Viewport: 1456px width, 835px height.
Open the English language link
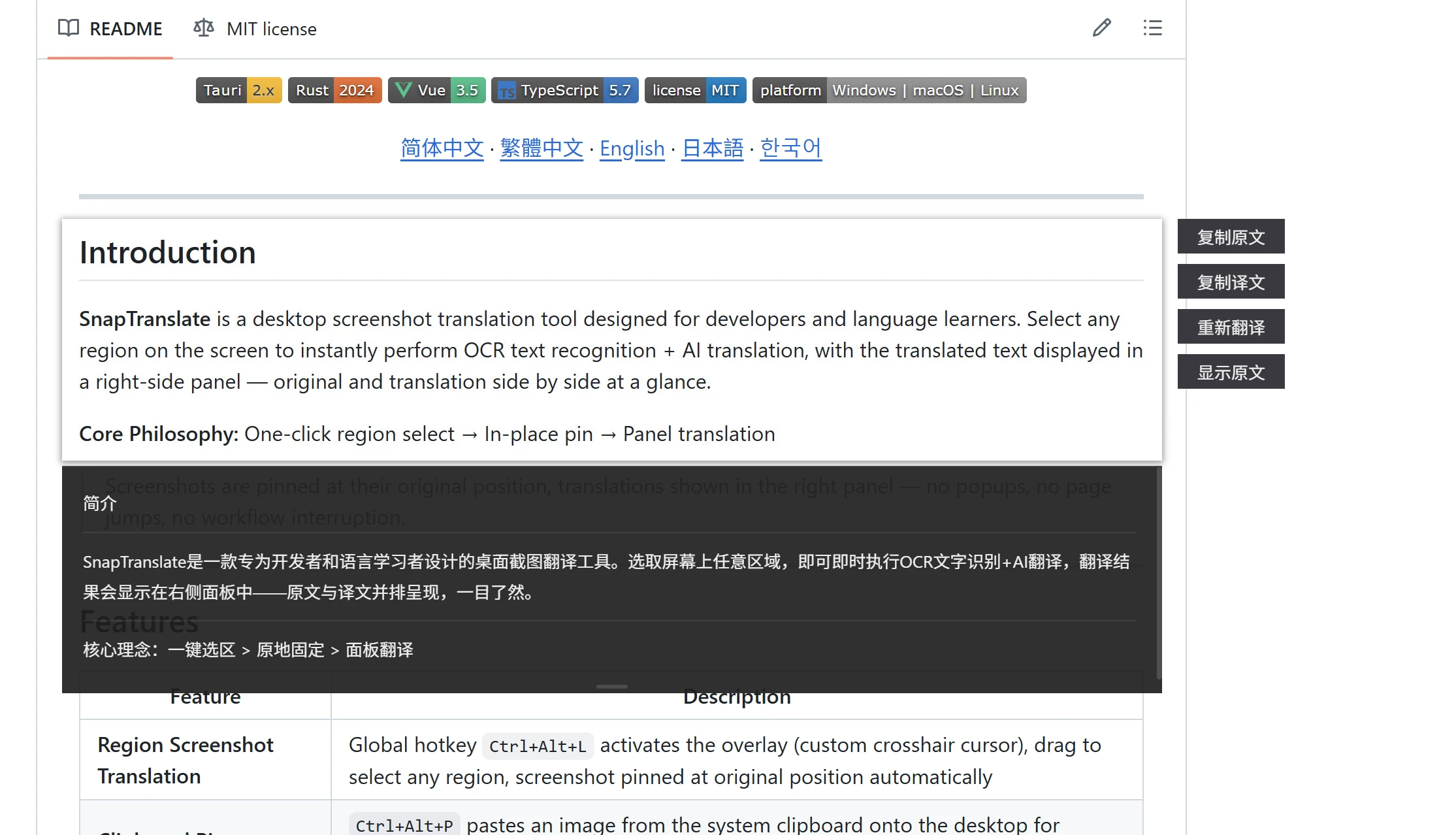(632, 149)
